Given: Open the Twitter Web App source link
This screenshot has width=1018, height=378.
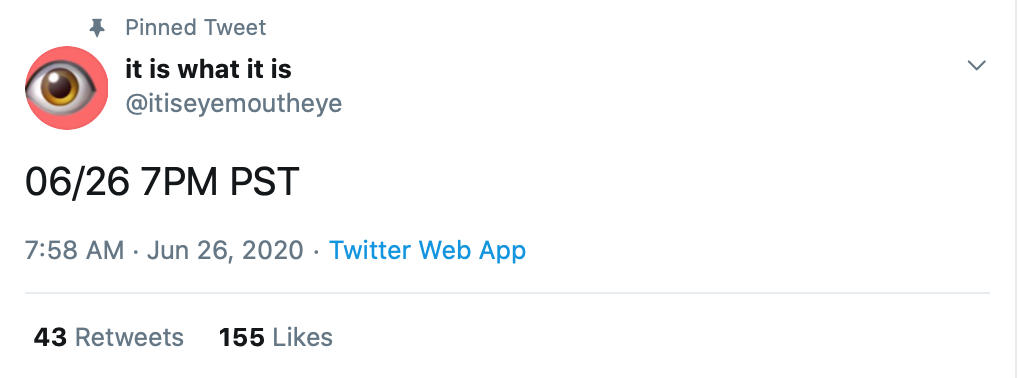Looking at the screenshot, I should [x=427, y=250].
